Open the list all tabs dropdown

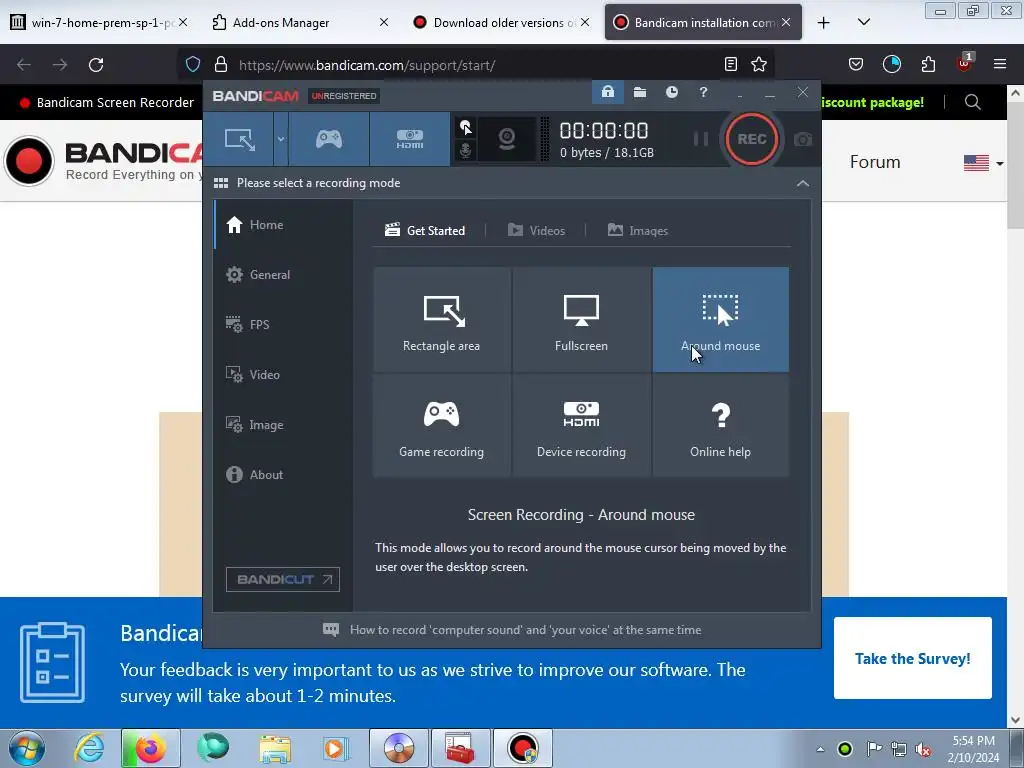click(863, 23)
